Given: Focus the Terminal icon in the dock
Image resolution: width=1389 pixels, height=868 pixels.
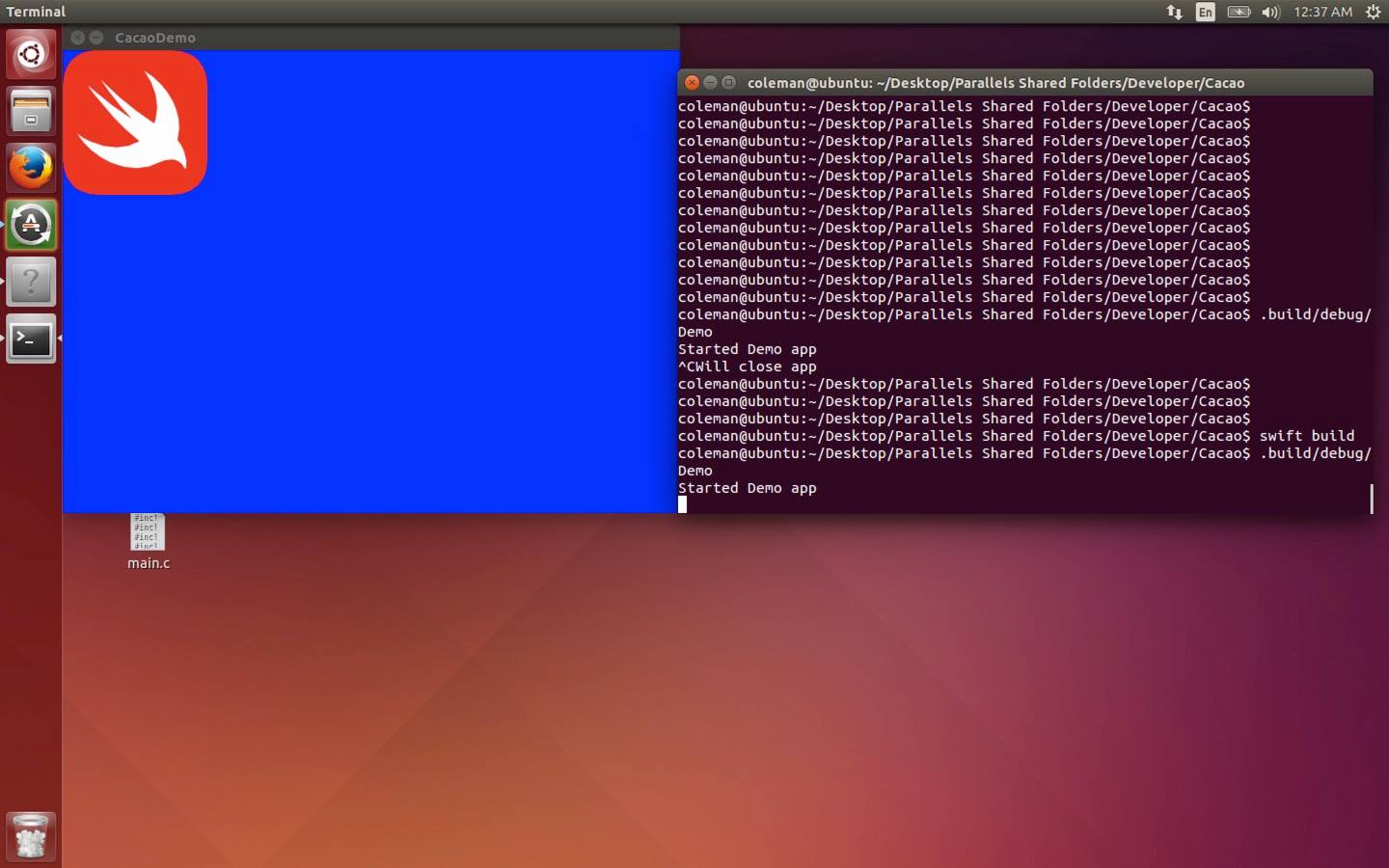Looking at the screenshot, I should 31,339.
